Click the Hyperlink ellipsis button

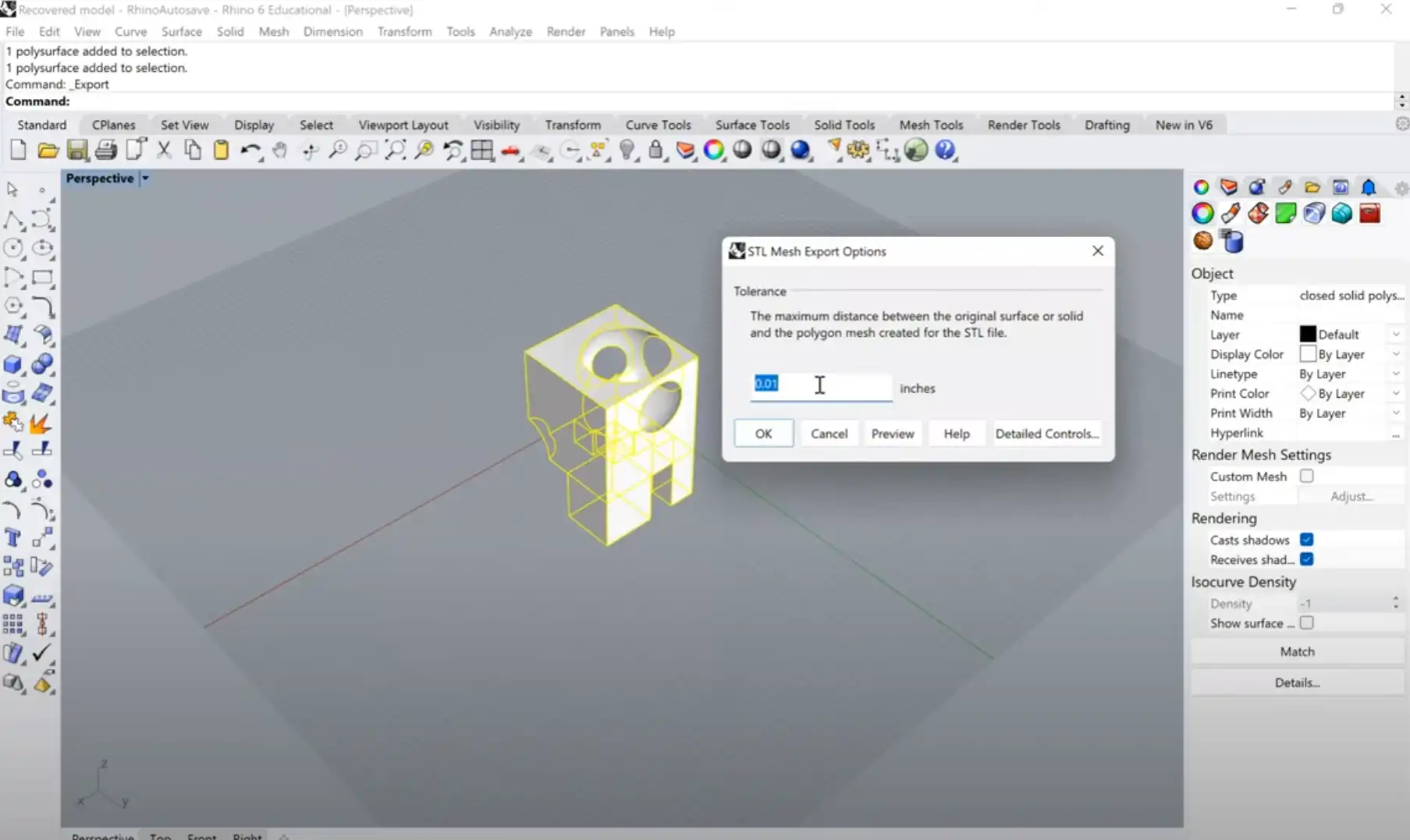click(x=1395, y=434)
